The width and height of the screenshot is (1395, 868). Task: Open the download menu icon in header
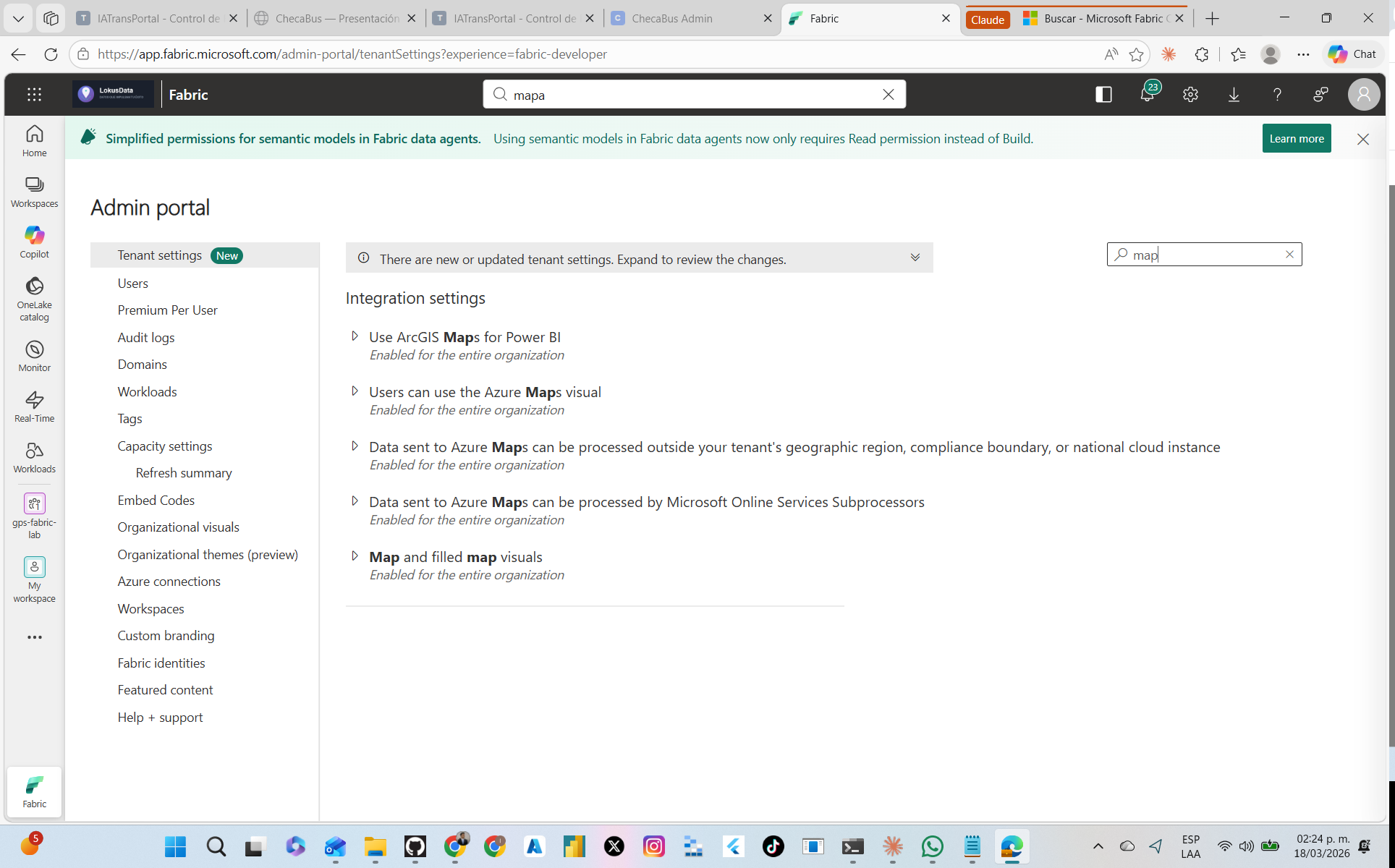[1234, 95]
